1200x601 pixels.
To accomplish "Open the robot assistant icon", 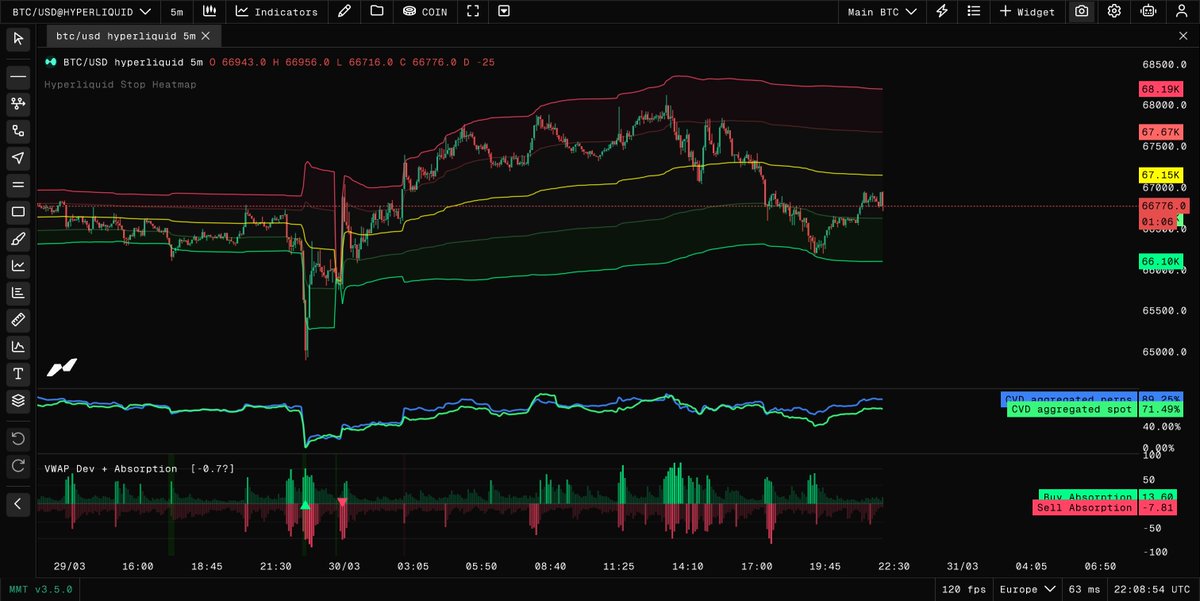I will coord(1147,11).
